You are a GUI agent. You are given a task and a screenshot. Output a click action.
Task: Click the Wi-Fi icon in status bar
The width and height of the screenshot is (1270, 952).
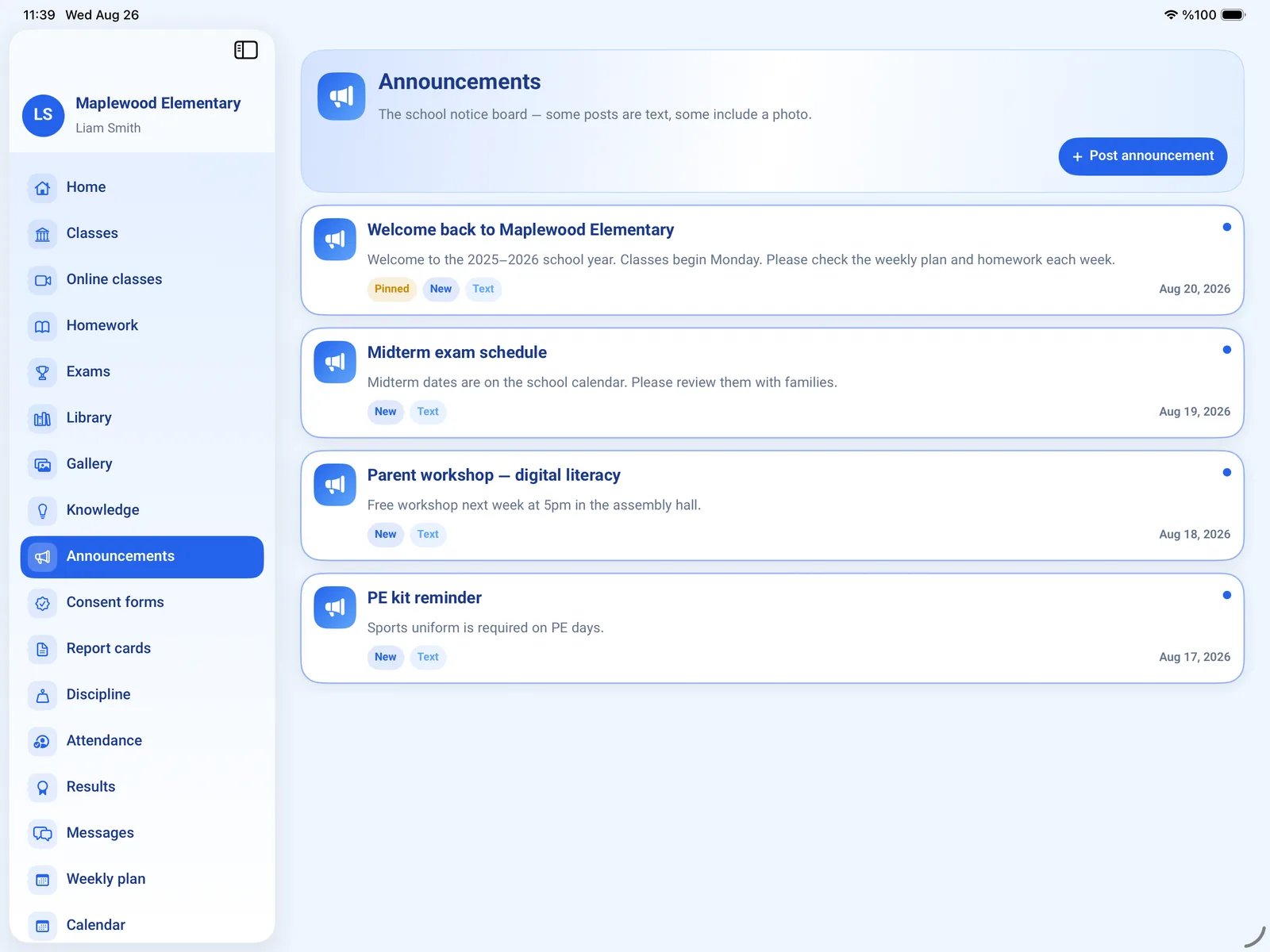(x=1171, y=15)
